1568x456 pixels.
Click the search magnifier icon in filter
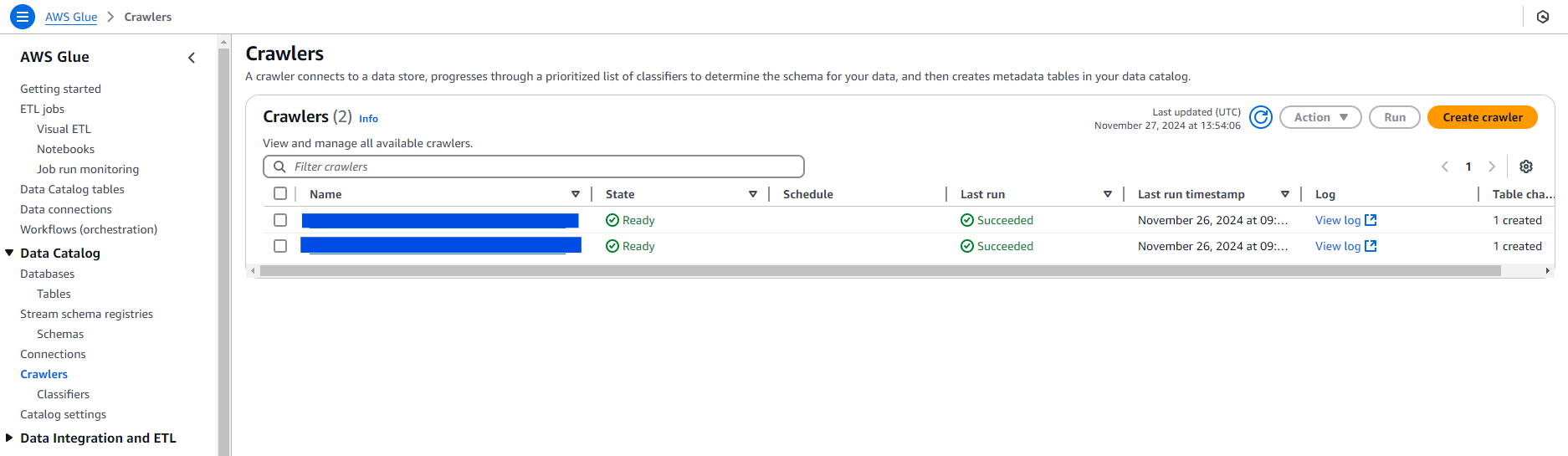click(x=279, y=167)
